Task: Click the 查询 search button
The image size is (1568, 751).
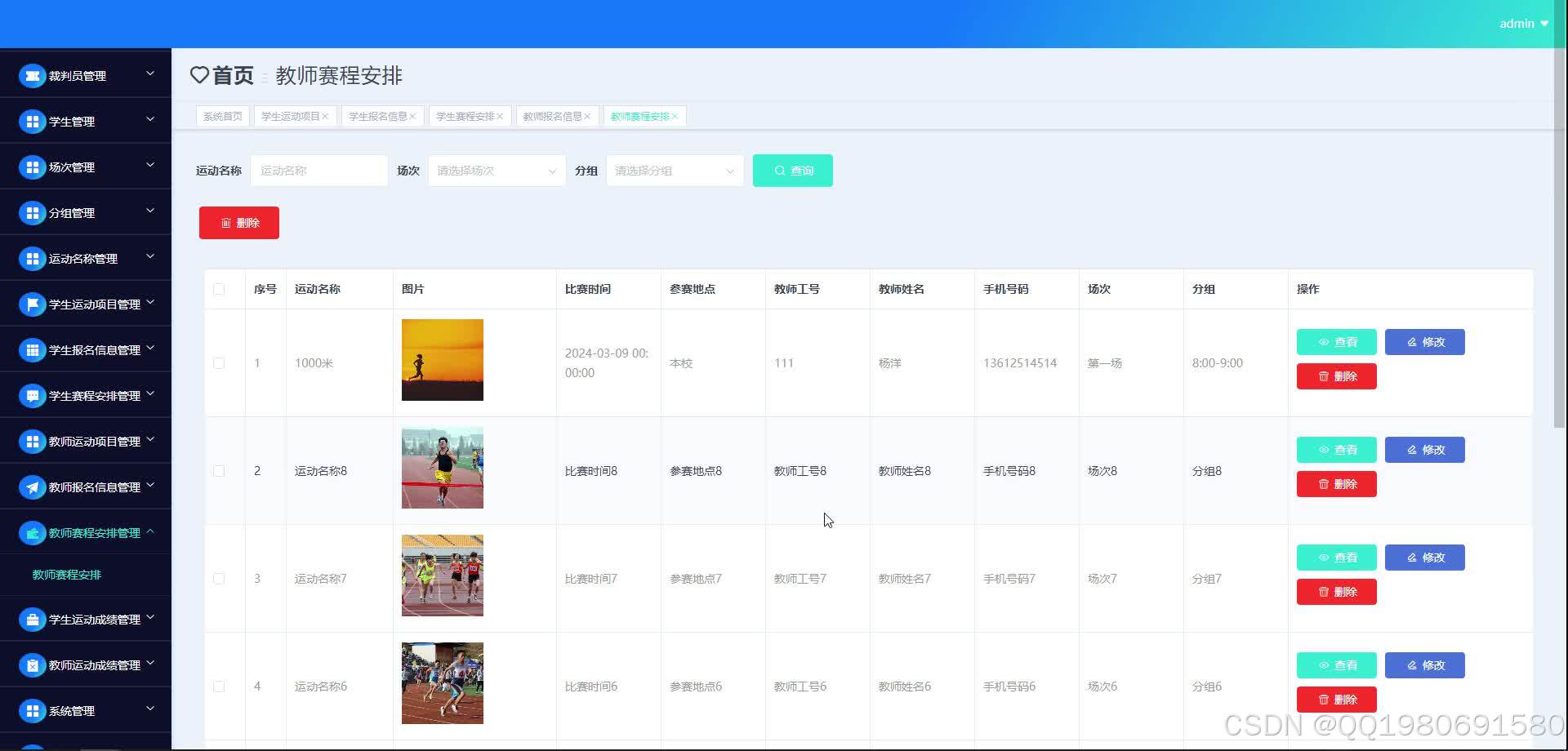Action: [791, 171]
